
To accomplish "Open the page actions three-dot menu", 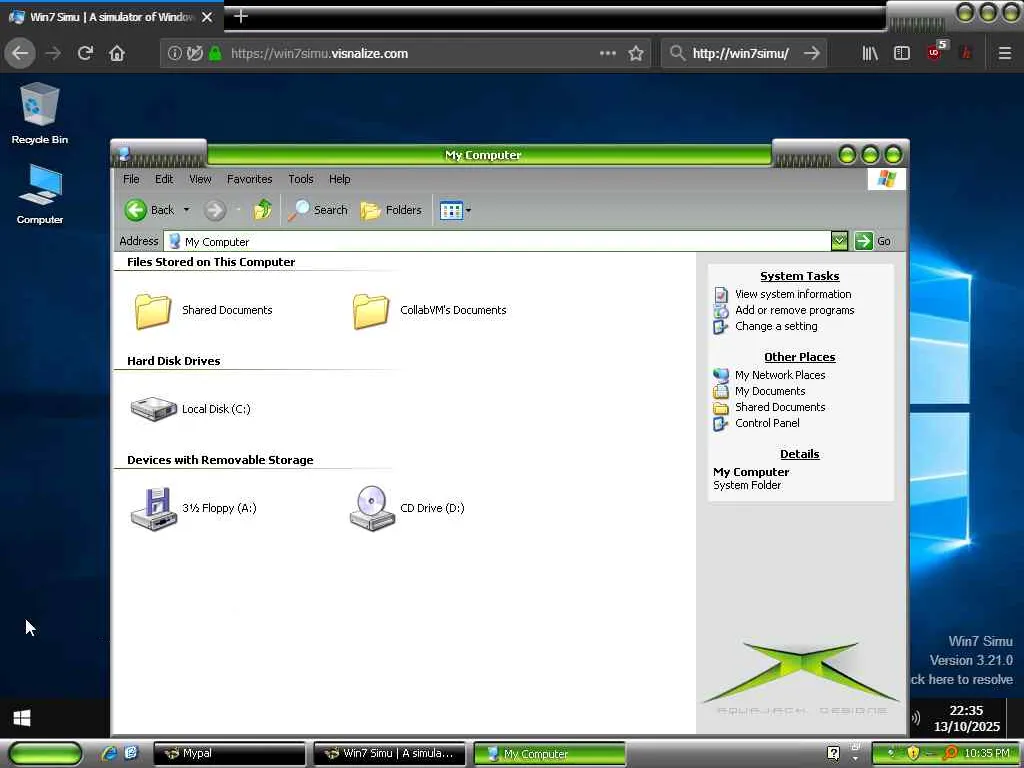I will pos(607,54).
